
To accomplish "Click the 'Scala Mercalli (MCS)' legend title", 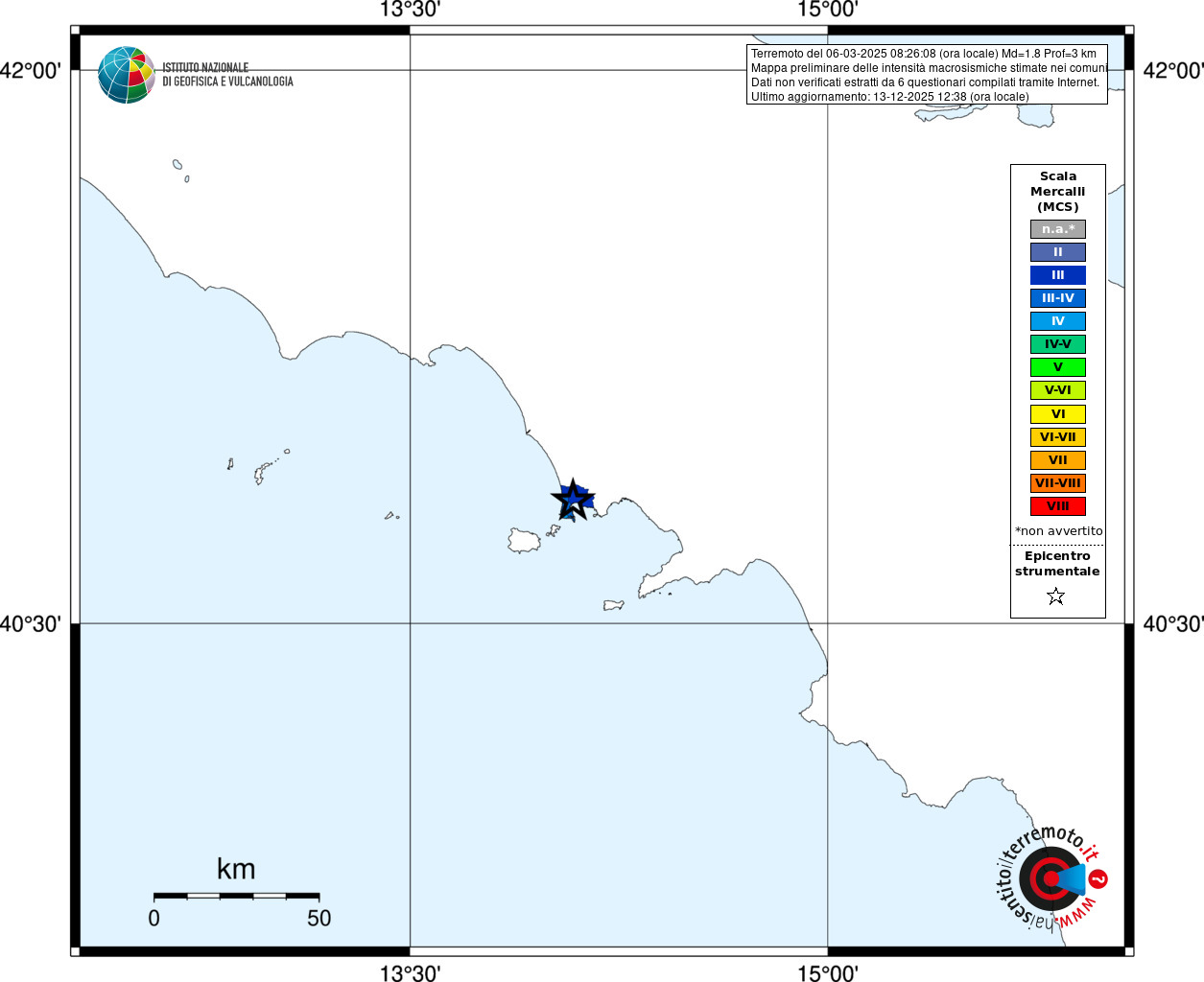I will pyautogui.click(x=1058, y=192).
